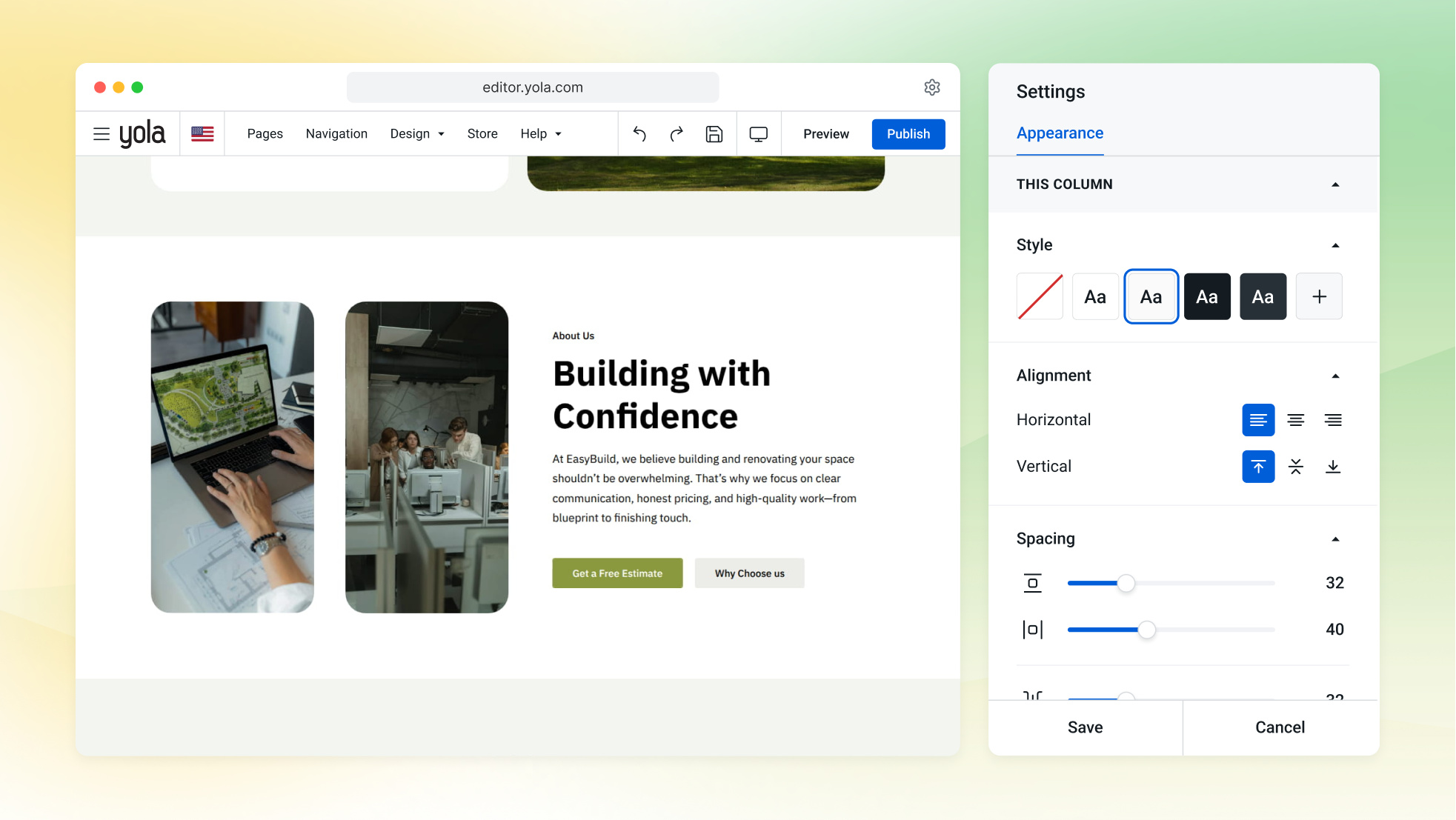This screenshot has height=820, width=1456.
Task: Open the Design dropdown menu
Action: click(x=417, y=134)
